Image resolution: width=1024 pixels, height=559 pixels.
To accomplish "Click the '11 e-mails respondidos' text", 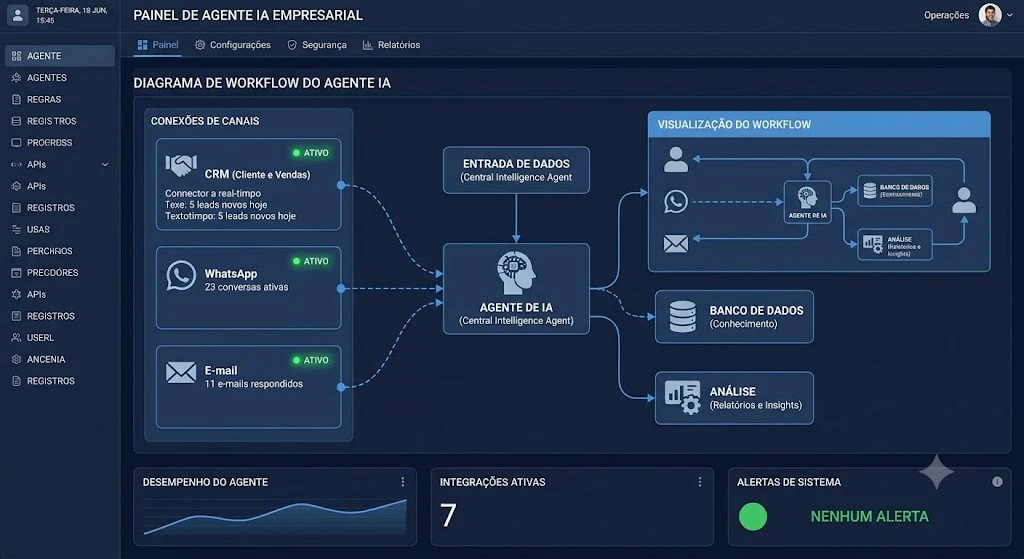I will pos(253,384).
